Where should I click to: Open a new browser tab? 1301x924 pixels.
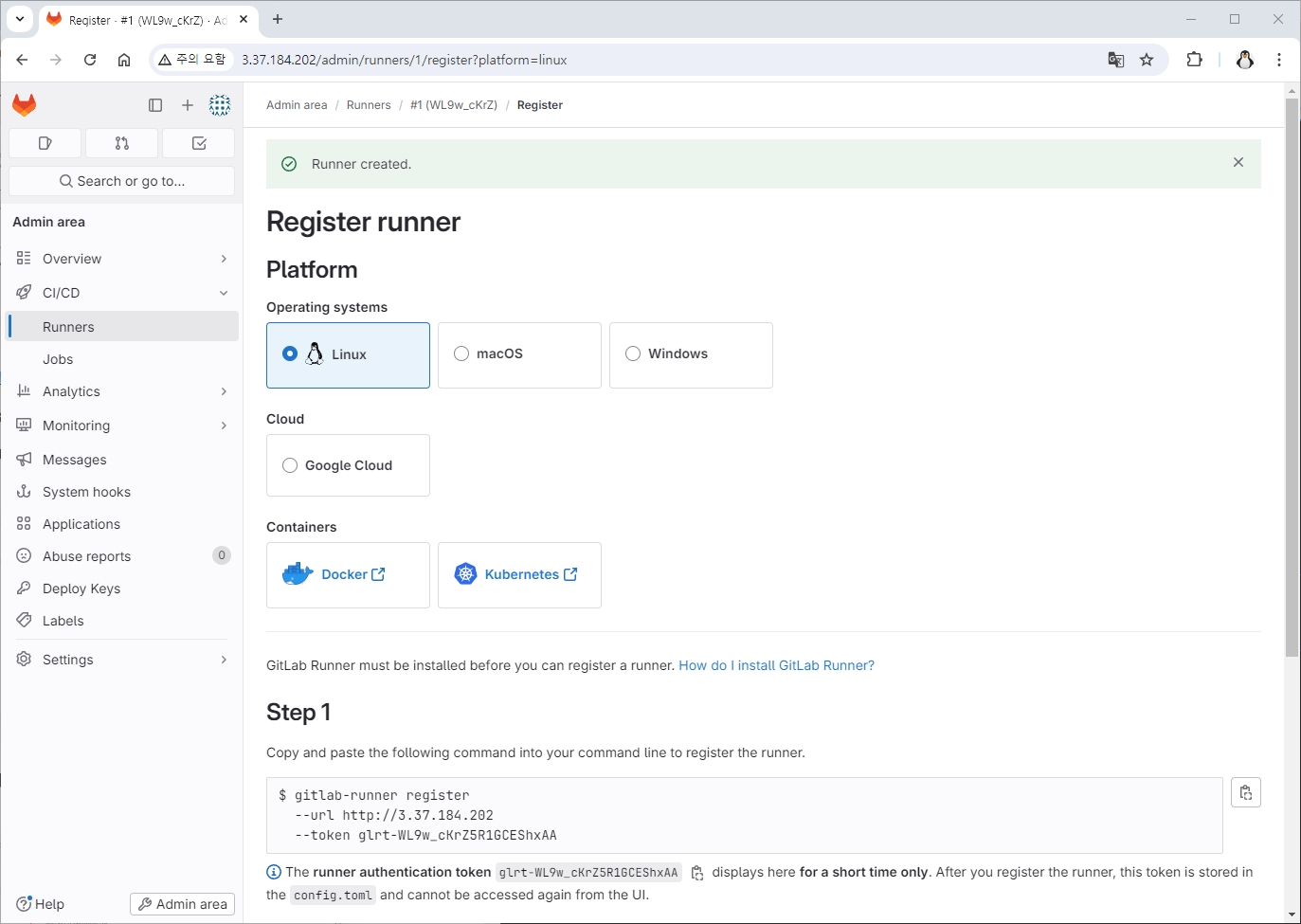click(278, 19)
